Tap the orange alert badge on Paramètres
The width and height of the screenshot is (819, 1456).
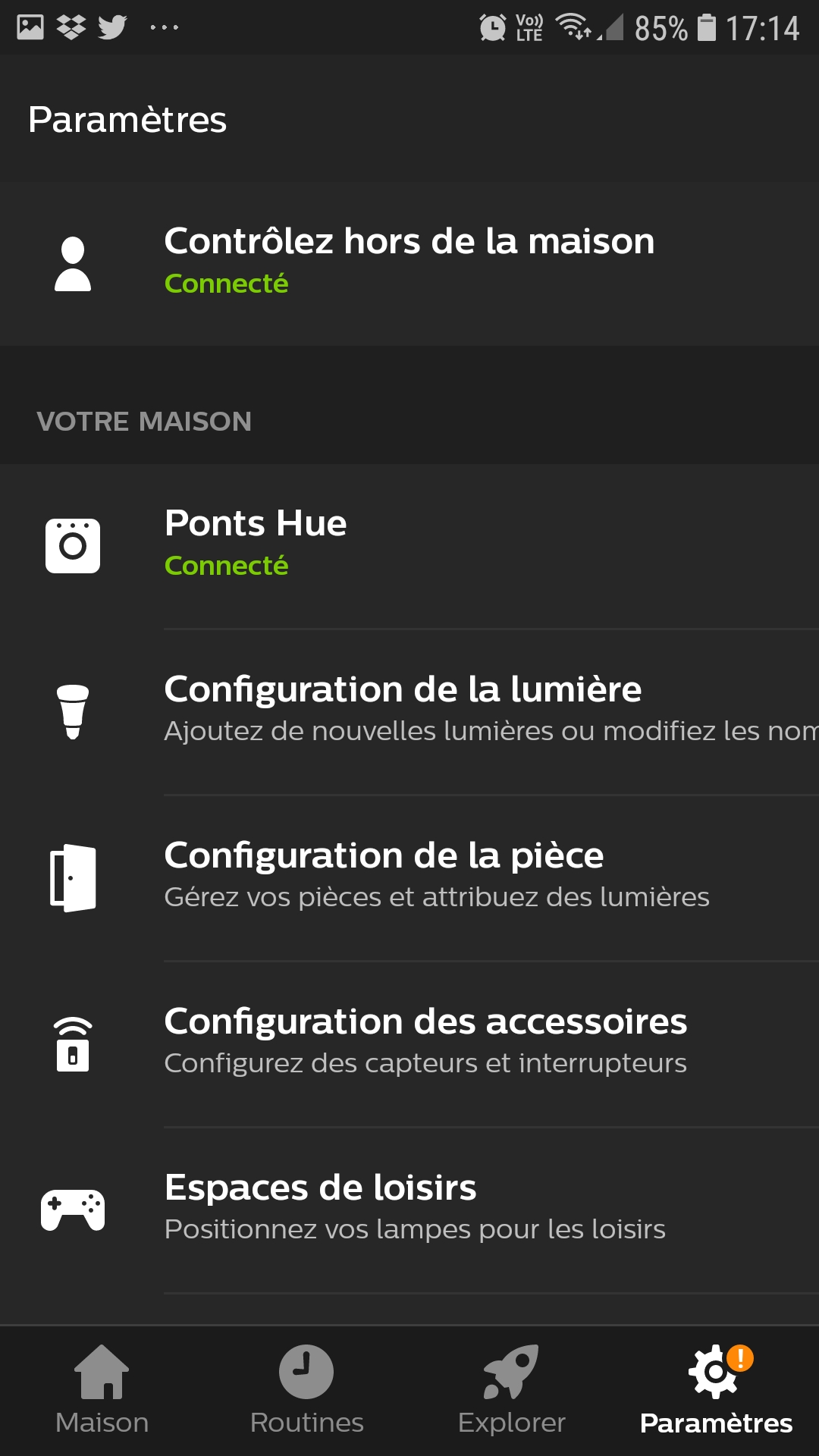[740, 1357]
